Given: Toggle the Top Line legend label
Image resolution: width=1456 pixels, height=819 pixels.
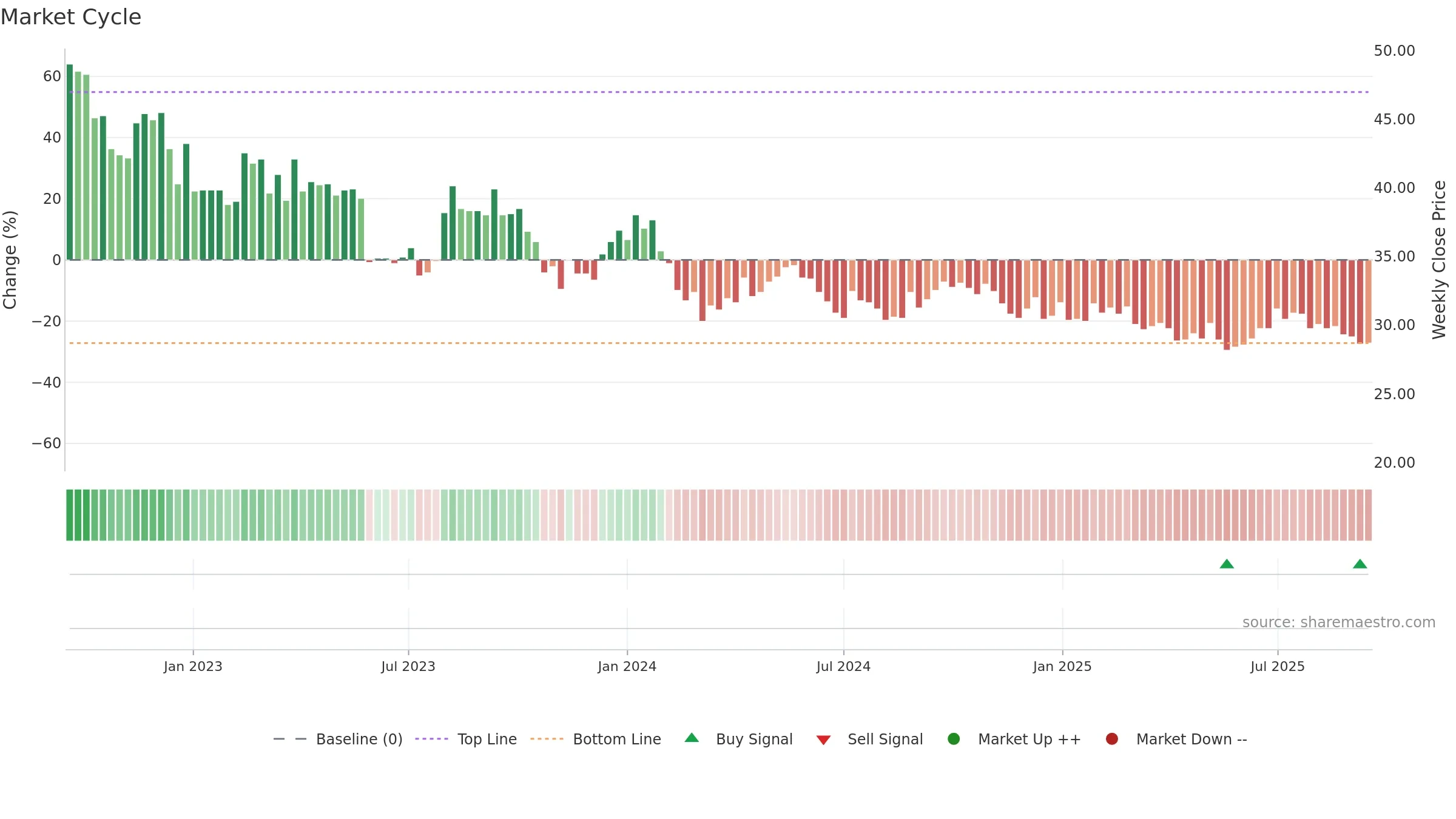Looking at the screenshot, I should coord(487,740).
